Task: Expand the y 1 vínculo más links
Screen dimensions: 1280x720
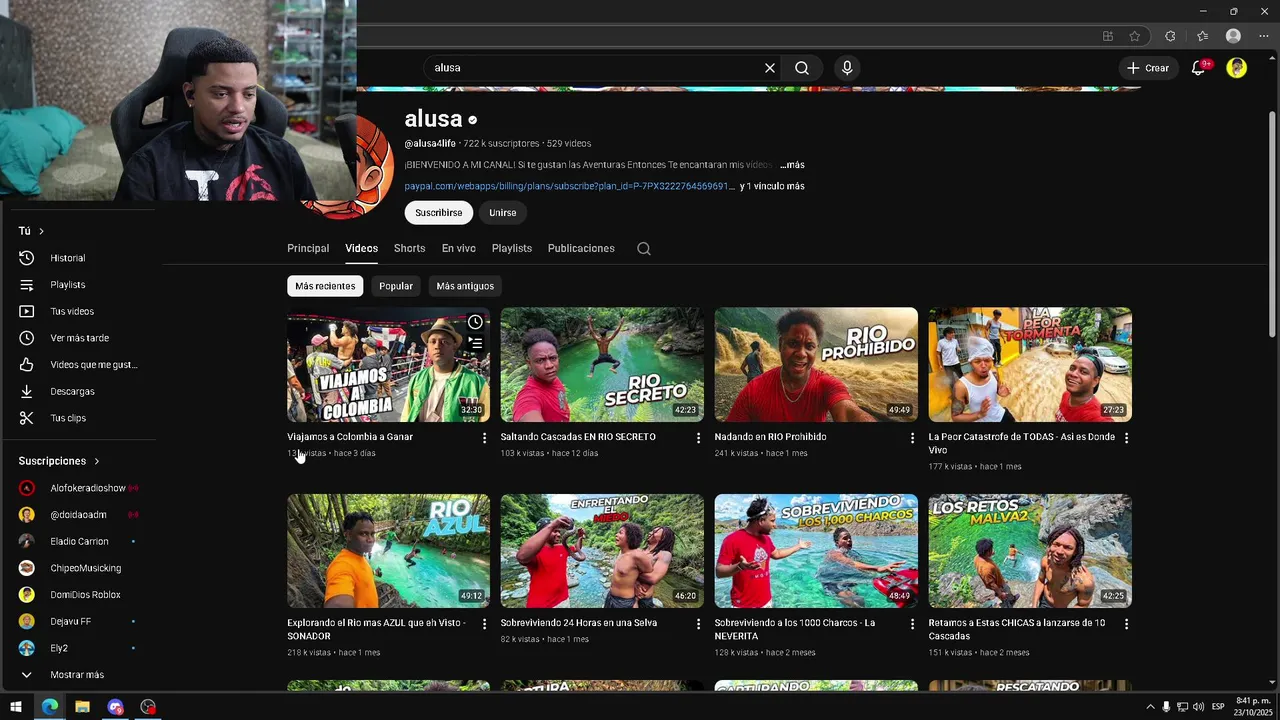Action: 772,186
